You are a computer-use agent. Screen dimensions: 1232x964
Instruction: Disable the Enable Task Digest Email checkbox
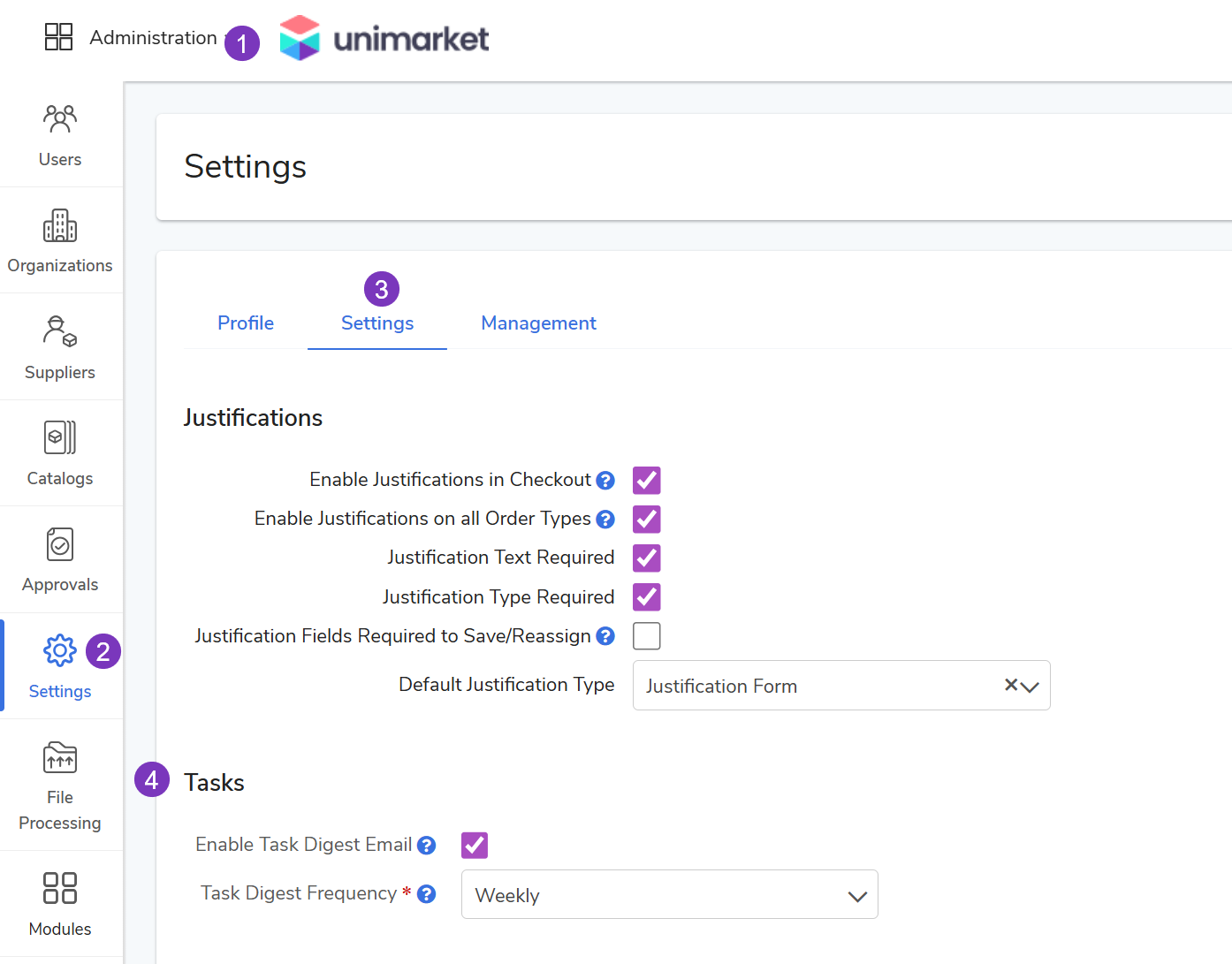[475, 846]
